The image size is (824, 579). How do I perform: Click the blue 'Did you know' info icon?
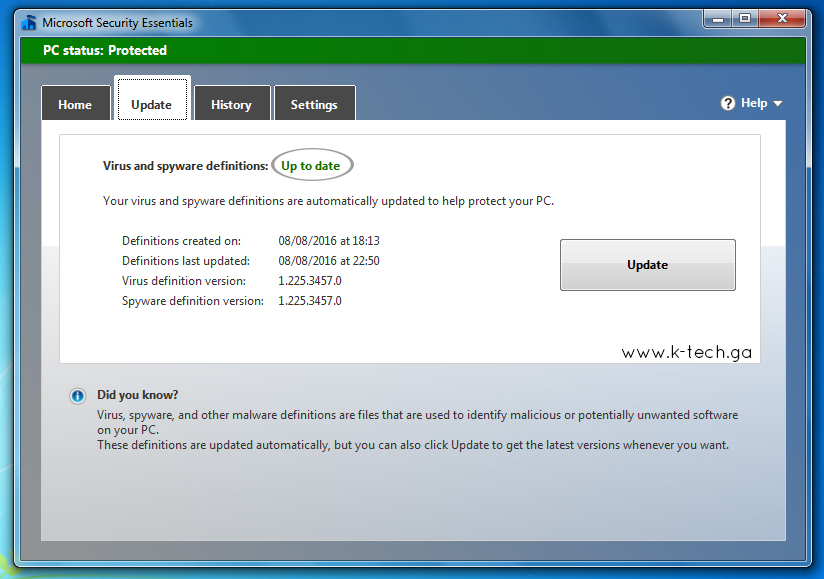click(x=77, y=396)
